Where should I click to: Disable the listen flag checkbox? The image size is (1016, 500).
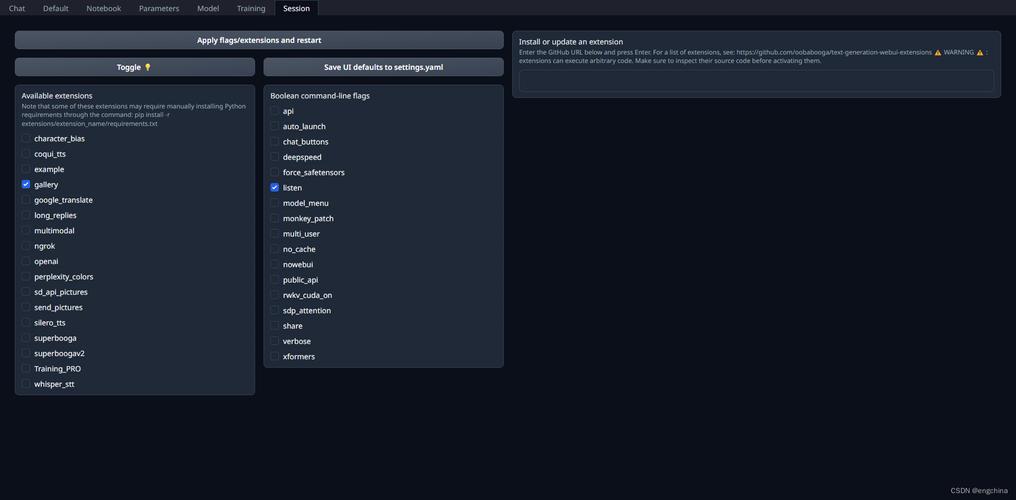pyautogui.click(x=275, y=188)
